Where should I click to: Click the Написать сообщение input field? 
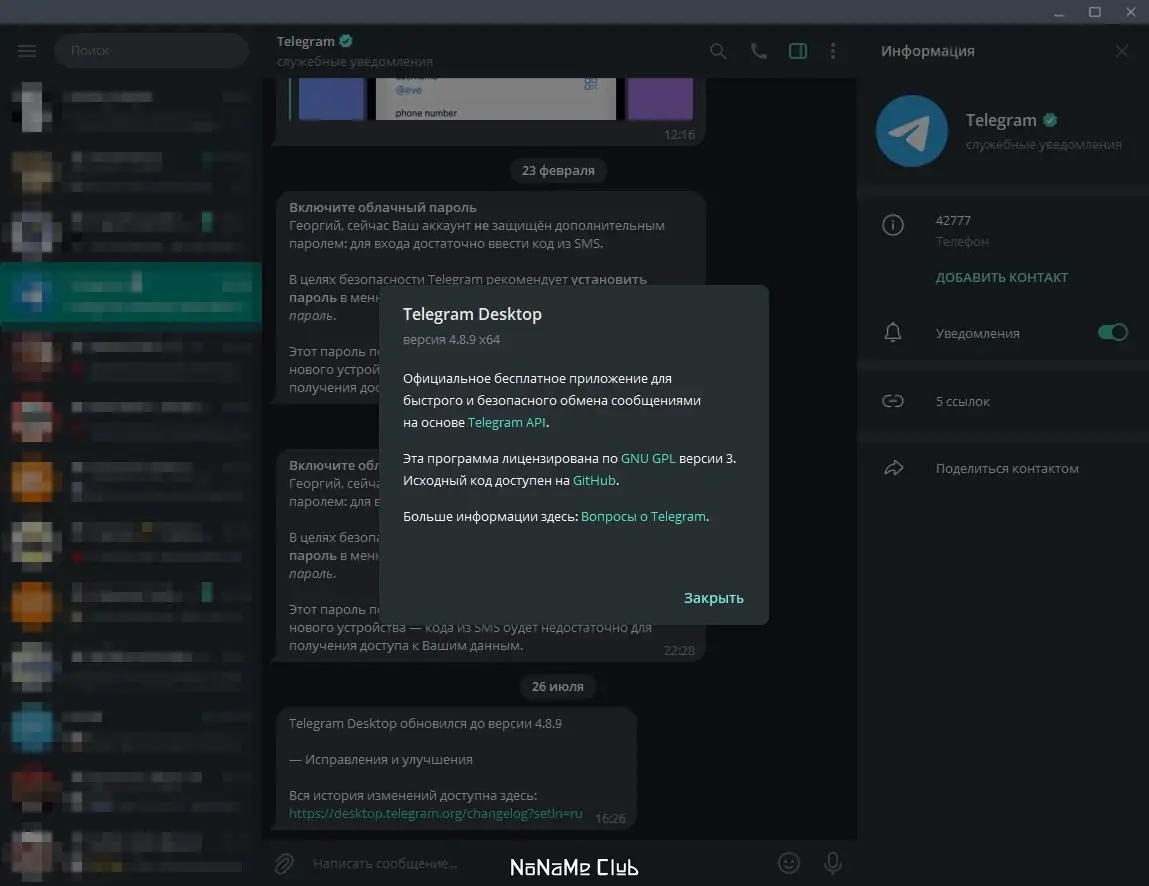pyautogui.click(x=539, y=863)
